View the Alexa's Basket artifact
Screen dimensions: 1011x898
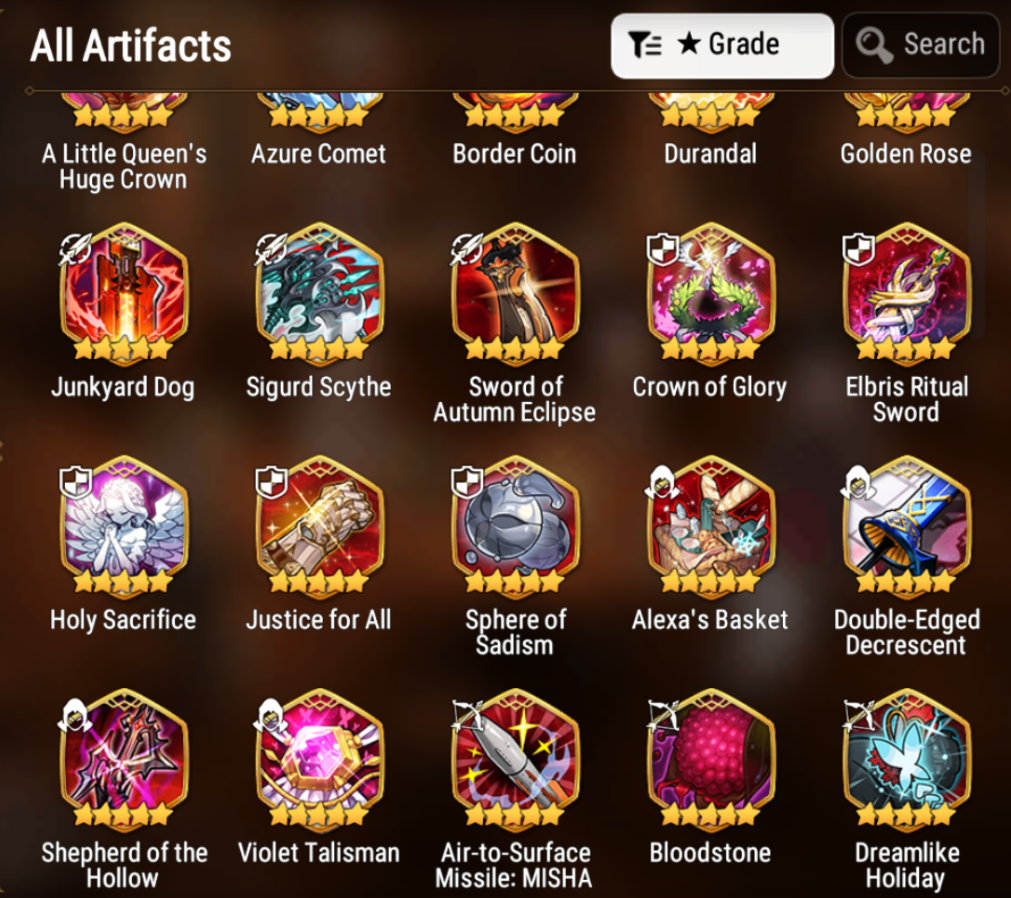point(711,523)
